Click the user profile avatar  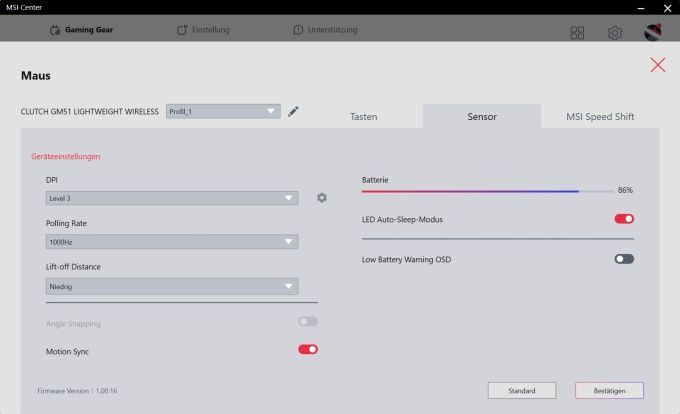click(x=653, y=32)
